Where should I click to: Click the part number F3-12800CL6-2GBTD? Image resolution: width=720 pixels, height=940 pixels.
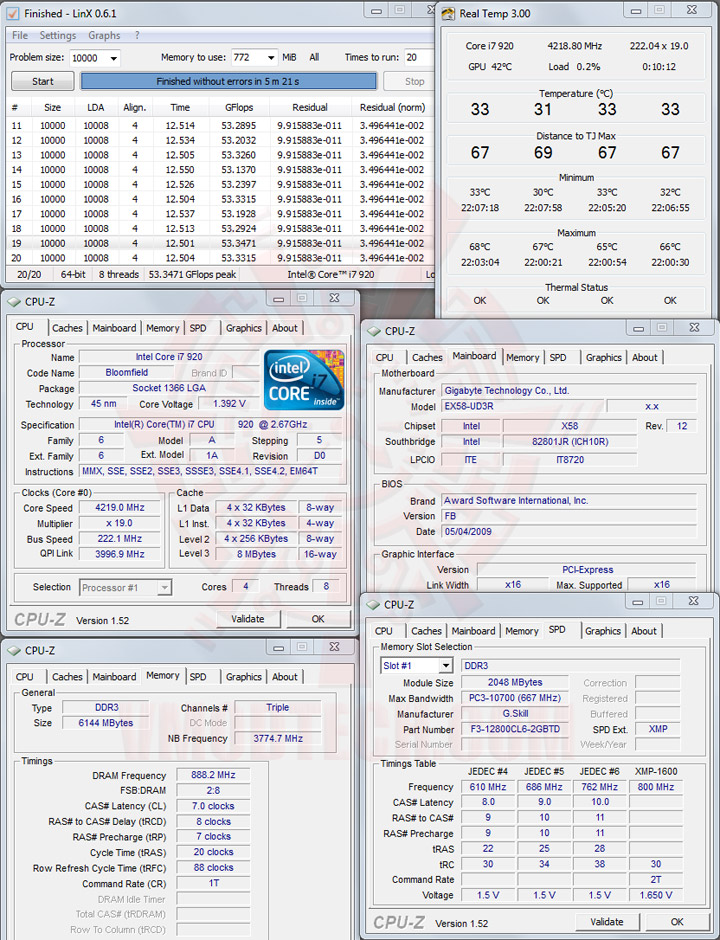click(x=515, y=729)
